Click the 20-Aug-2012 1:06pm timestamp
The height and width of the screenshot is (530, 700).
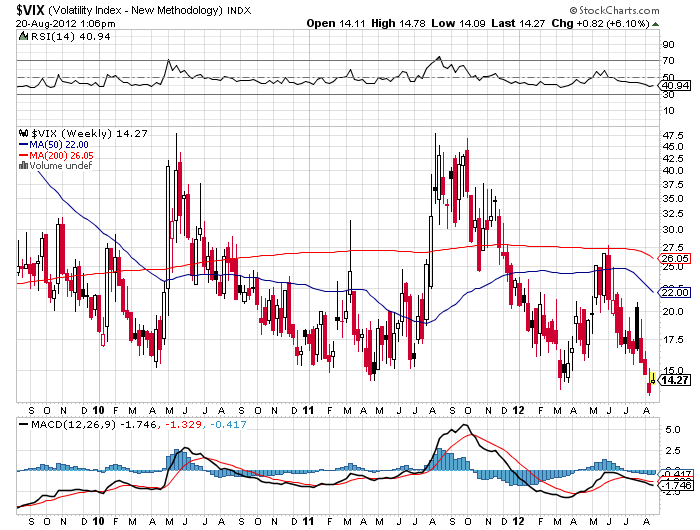pyautogui.click(x=66, y=24)
